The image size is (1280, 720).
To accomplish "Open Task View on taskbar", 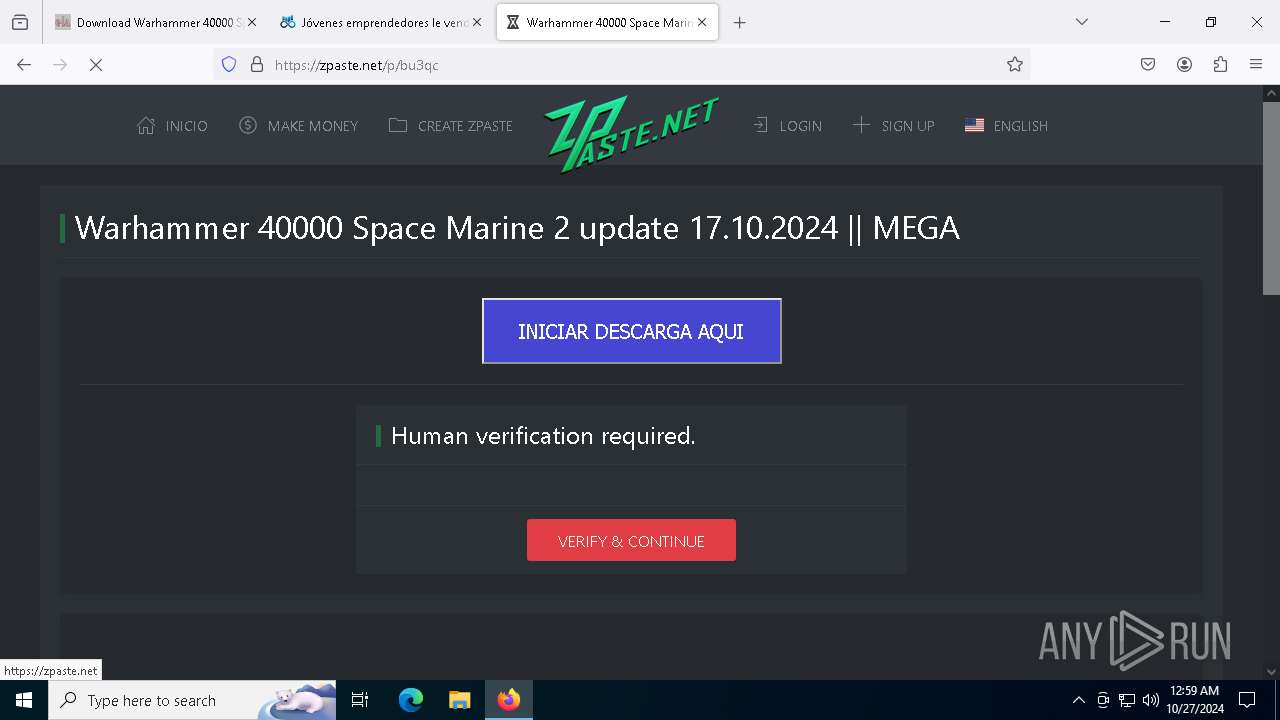I will point(360,700).
